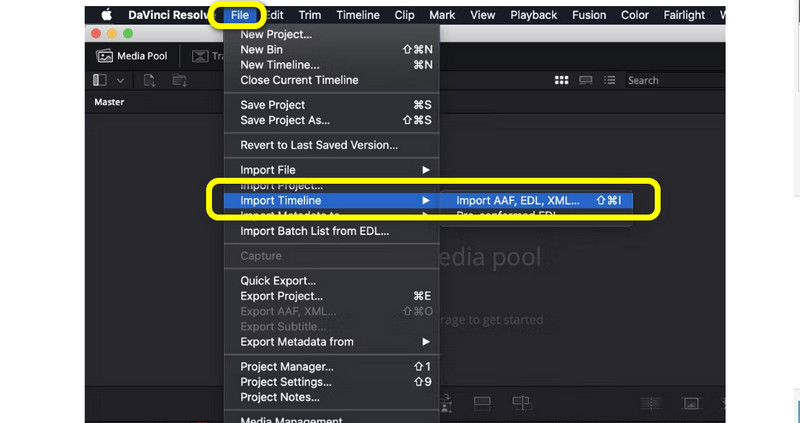The image size is (800, 423).
Task: Click the Edit page icon at bottom
Action: (x=481, y=403)
